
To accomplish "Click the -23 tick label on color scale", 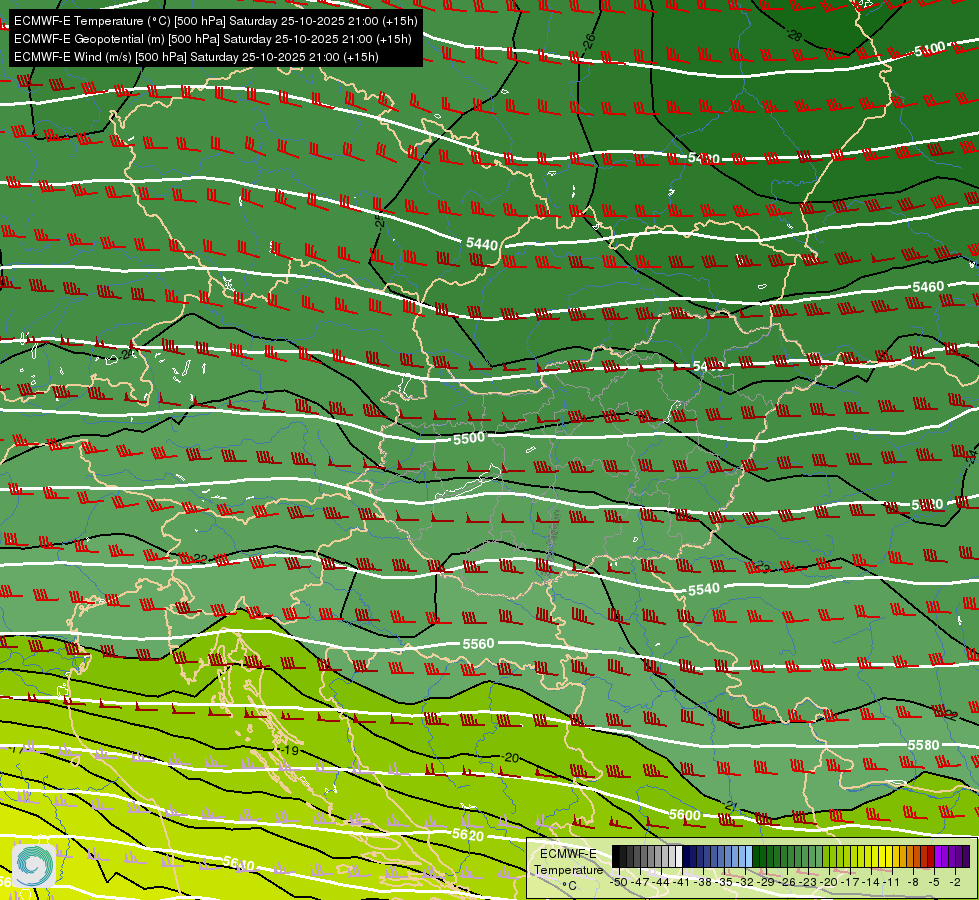I will 808,882.
